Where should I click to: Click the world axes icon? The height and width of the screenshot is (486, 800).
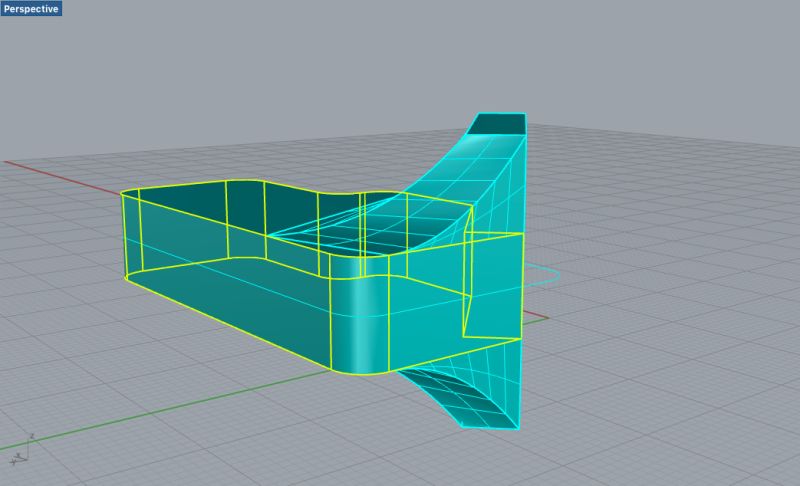23,450
